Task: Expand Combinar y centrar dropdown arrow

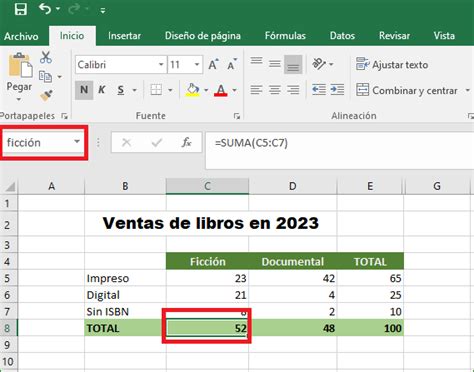Action: click(x=467, y=90)
